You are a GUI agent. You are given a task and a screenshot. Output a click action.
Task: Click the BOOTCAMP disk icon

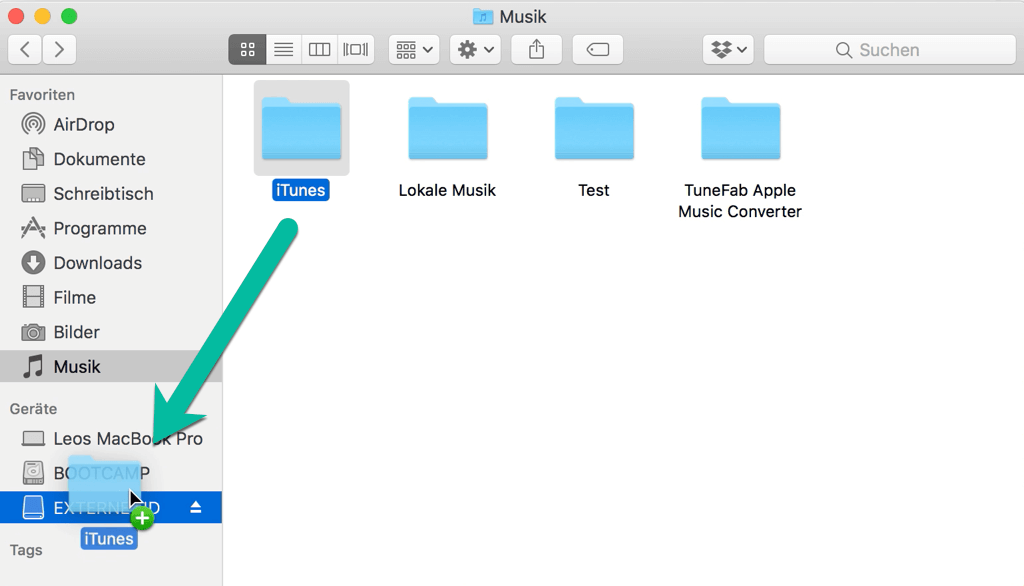33,473
